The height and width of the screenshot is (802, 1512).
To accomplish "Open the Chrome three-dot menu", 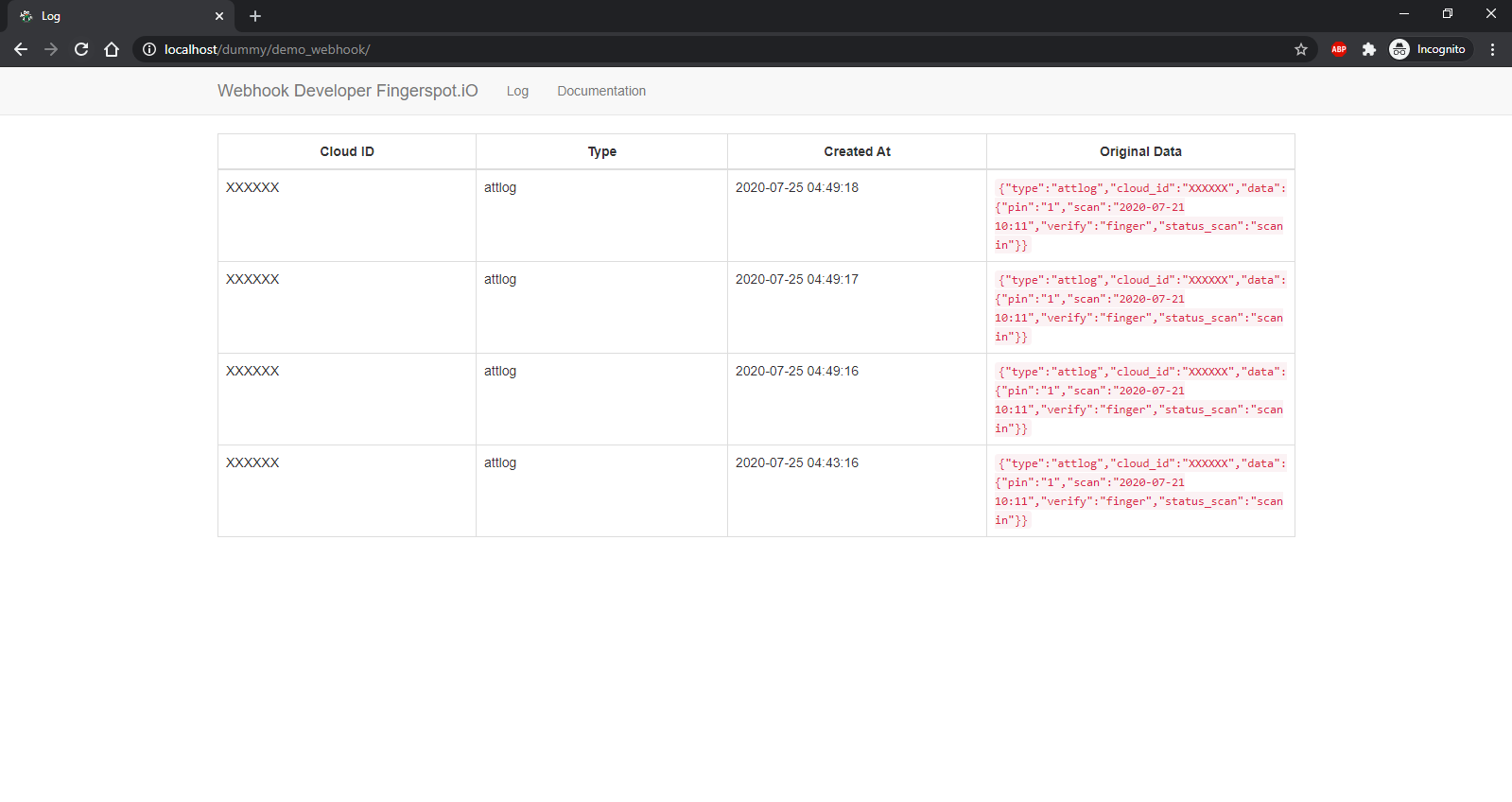I will pos(1493,49).
